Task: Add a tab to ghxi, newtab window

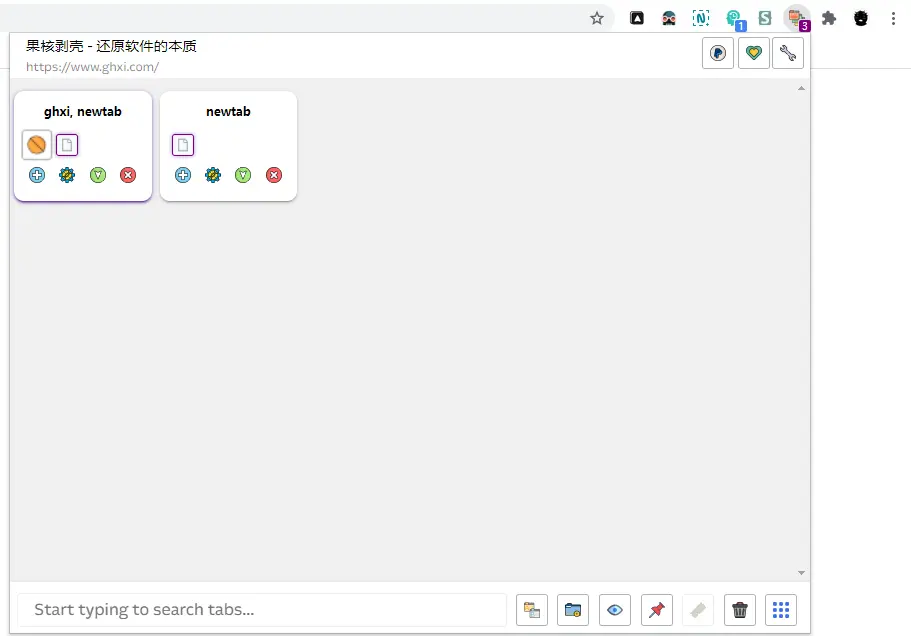Action: 37,175
